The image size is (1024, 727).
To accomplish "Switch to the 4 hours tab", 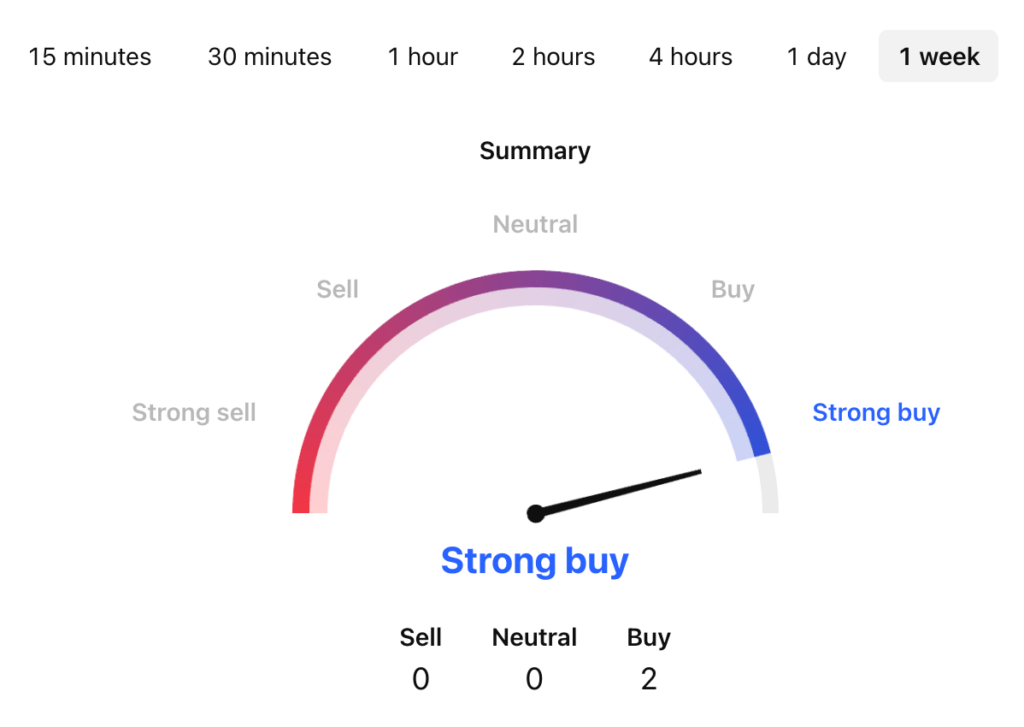I will point(690,57).
